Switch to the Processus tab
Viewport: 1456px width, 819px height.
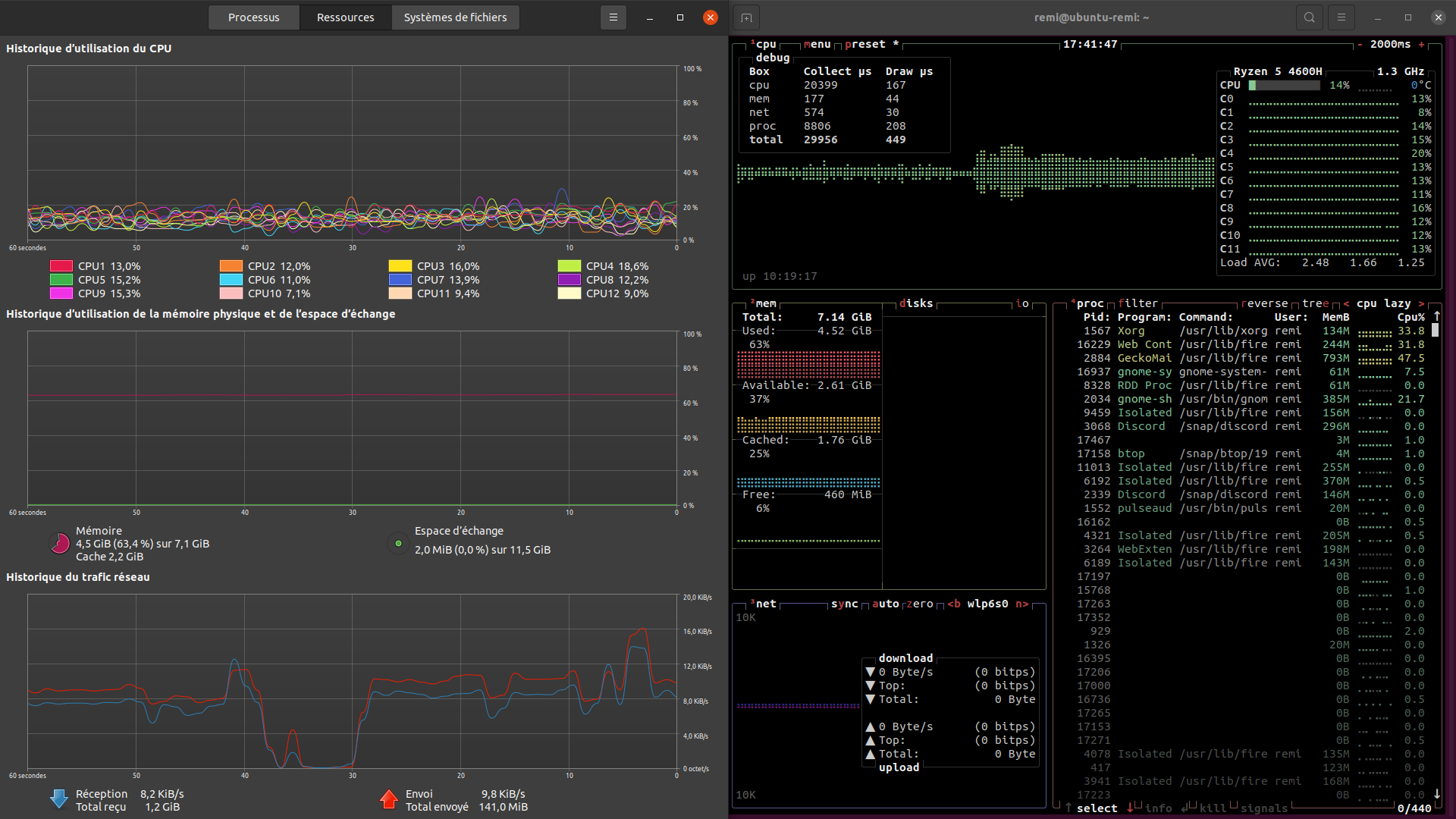tap(253, 17)
